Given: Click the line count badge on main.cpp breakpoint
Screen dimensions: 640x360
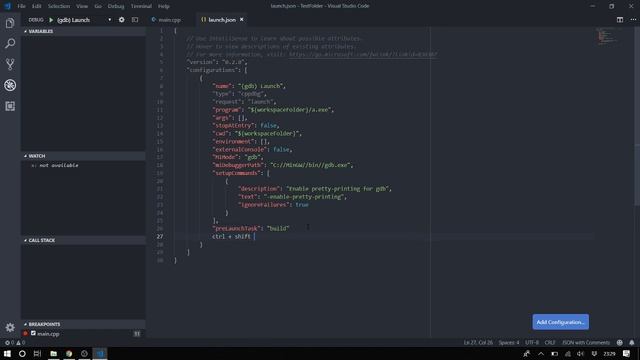Looking at the screenshot, I should [x=137, y=334].
